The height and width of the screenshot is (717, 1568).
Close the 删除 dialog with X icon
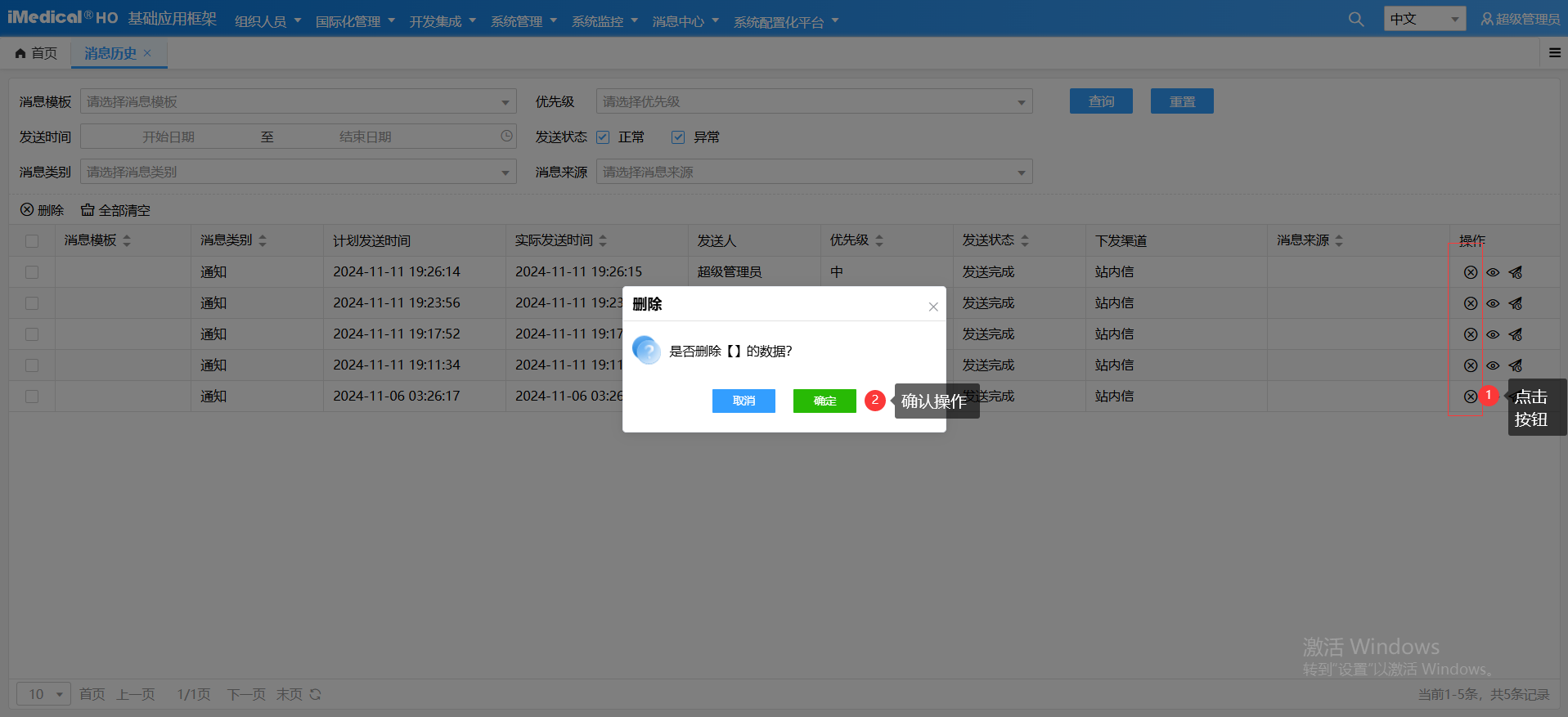pos(932,307)
